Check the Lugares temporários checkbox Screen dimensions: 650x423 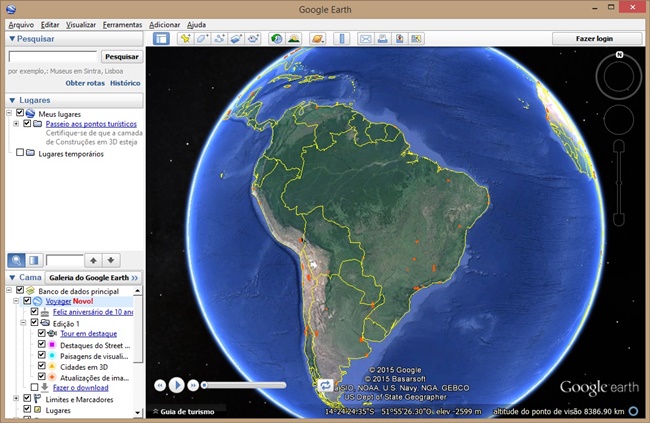[x=20, y=153]
